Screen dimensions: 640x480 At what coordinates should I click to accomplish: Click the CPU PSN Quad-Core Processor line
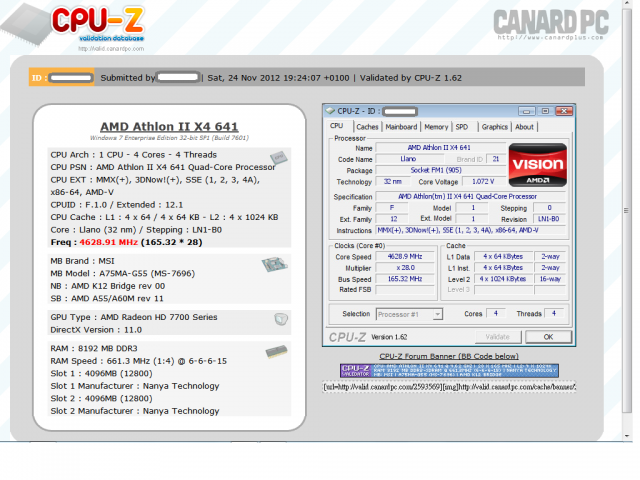point(163,167)
